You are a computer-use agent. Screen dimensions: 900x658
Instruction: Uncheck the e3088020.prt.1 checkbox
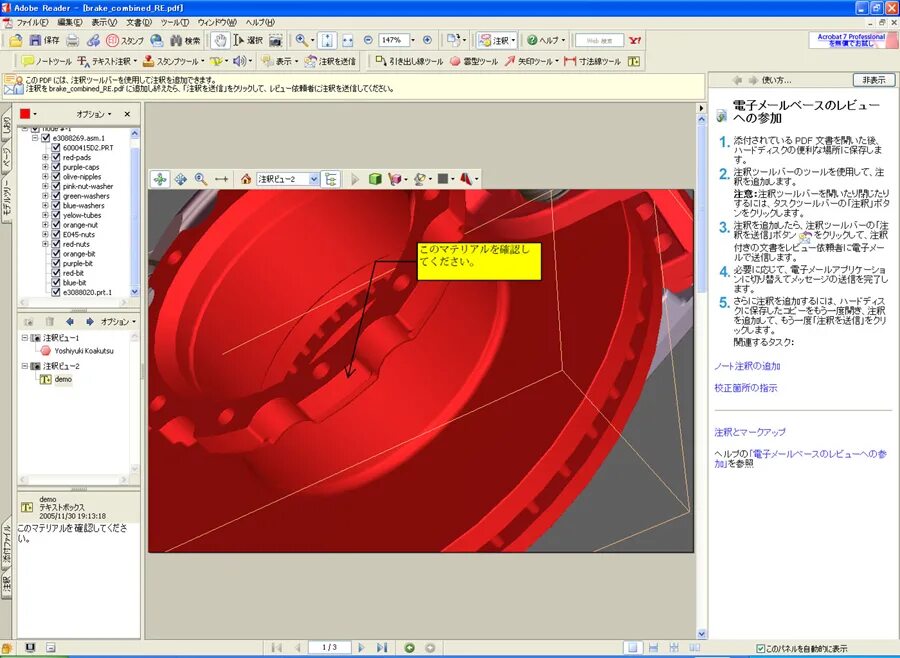coord(56,292)
